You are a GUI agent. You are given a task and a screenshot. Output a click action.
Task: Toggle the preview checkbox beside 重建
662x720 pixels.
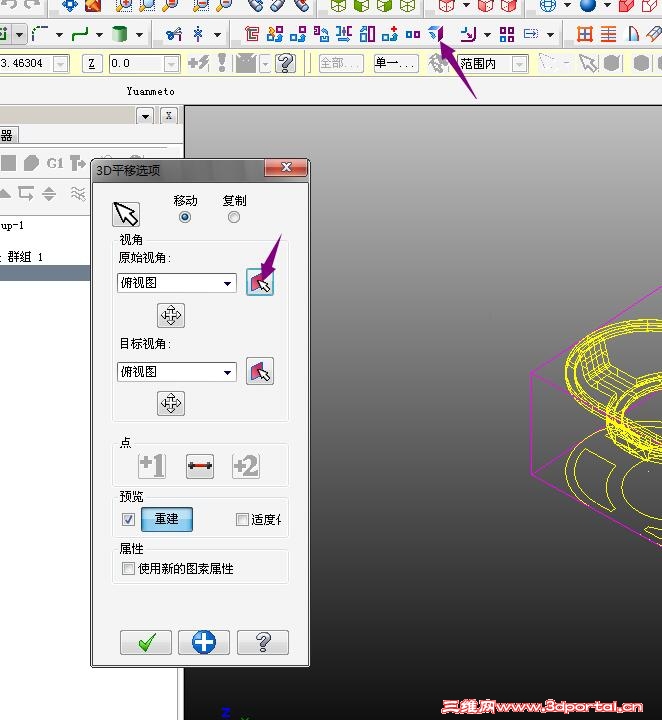(x=128, y=519)
